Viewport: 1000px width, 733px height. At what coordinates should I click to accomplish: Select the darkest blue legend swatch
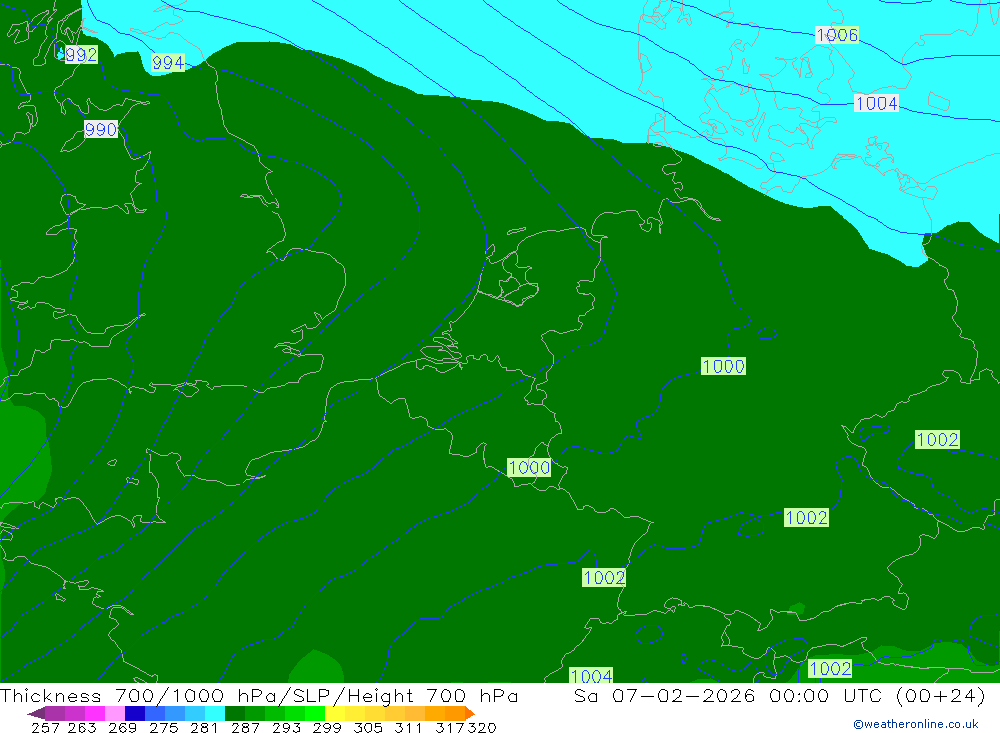(135, 713)
